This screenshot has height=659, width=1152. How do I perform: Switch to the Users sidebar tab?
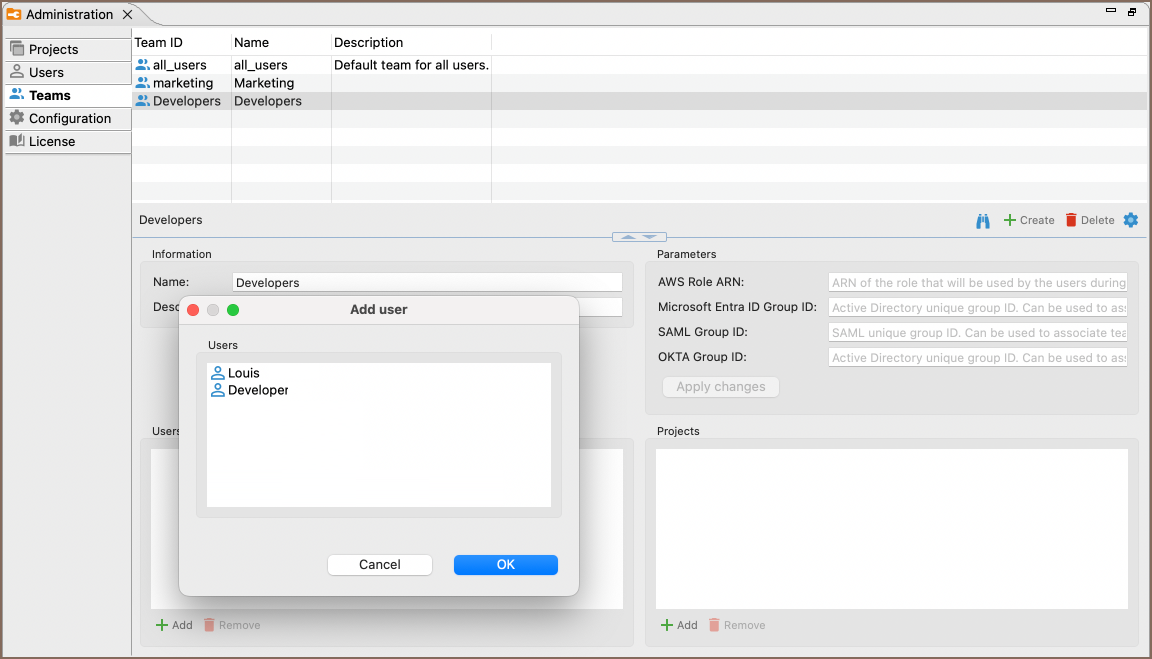46,72
